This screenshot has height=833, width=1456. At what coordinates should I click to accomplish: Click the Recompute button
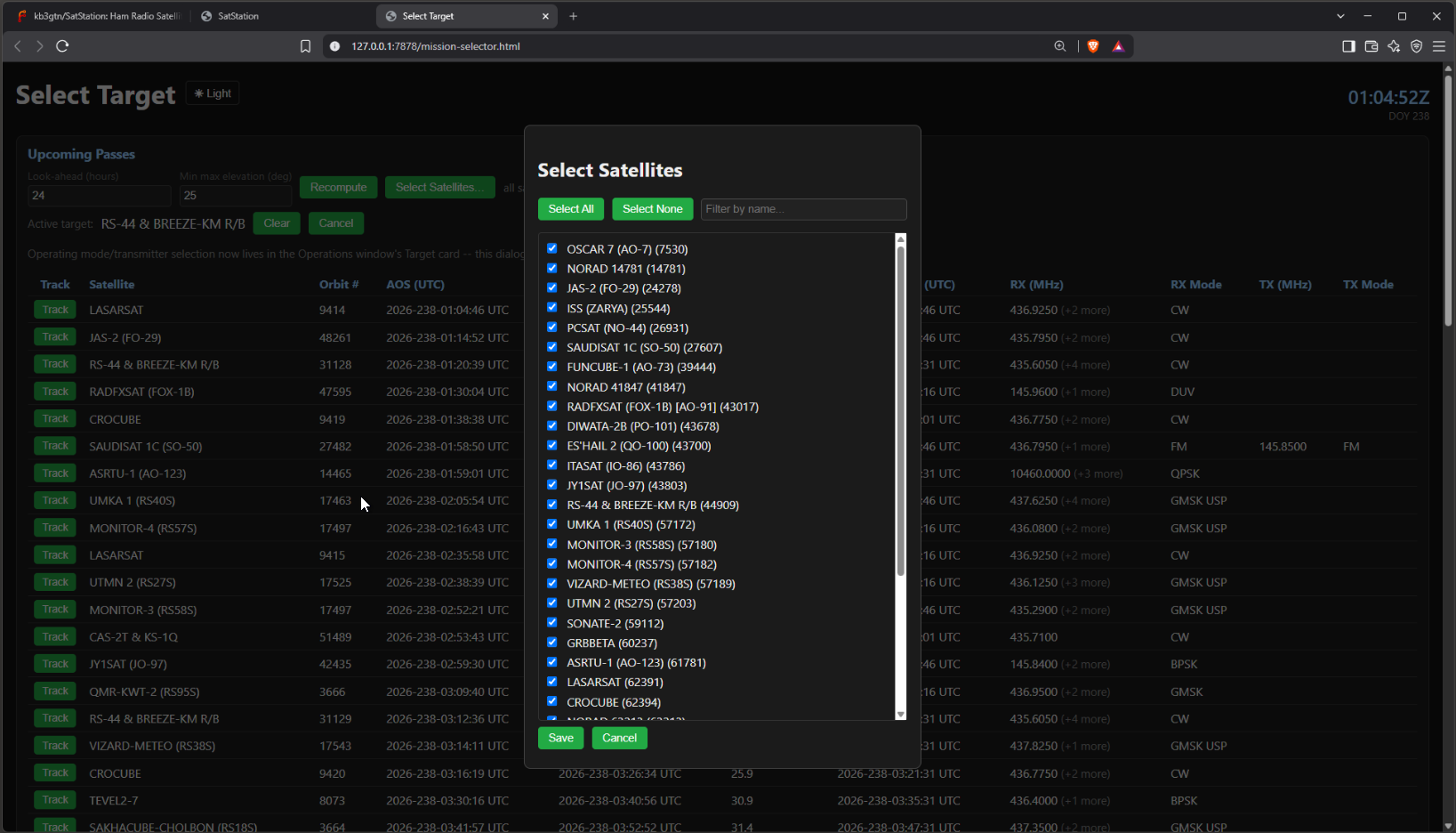click(339, 187)
